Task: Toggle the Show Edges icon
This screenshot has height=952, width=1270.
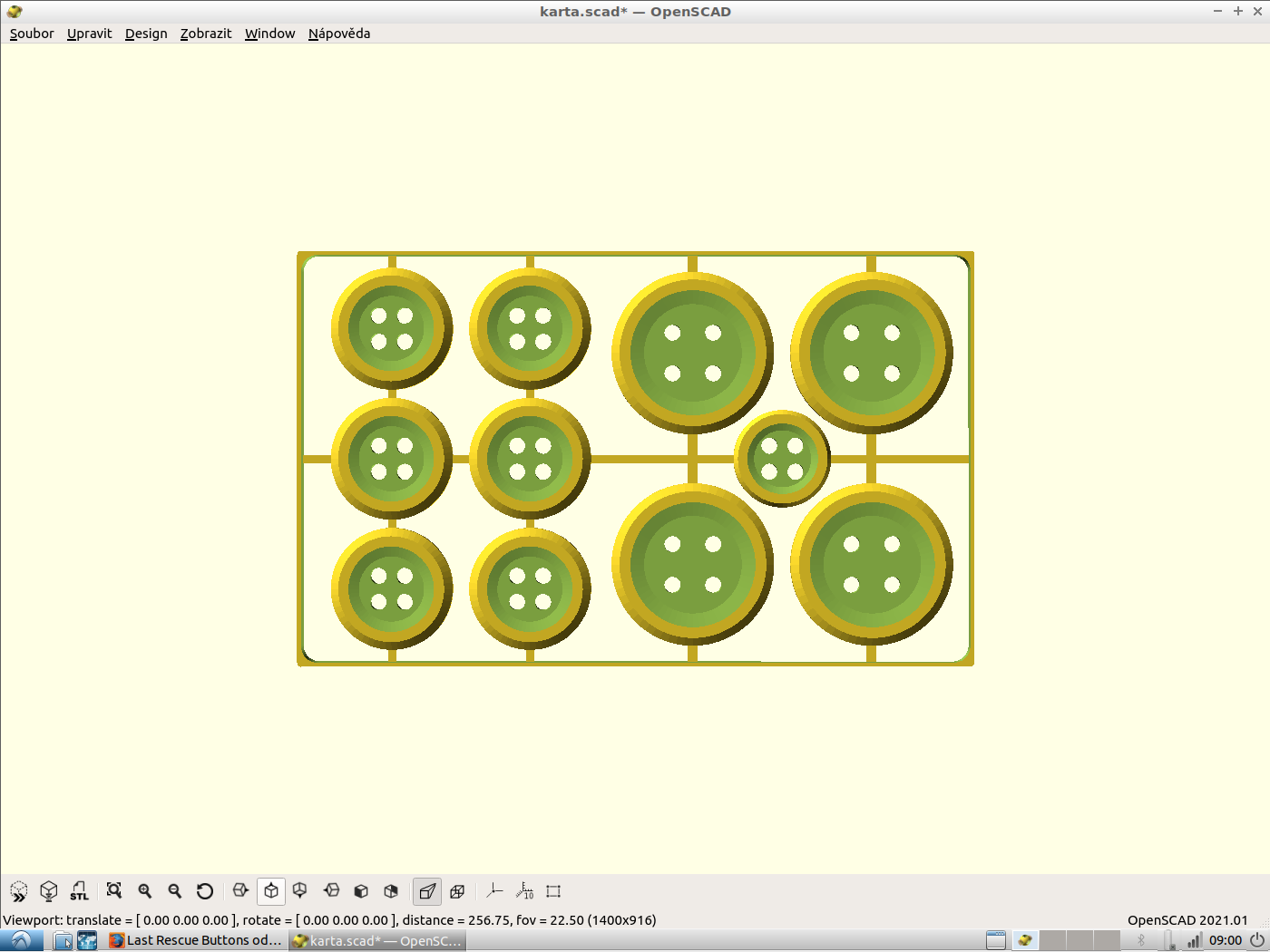Action: click(x=554, y=891)
